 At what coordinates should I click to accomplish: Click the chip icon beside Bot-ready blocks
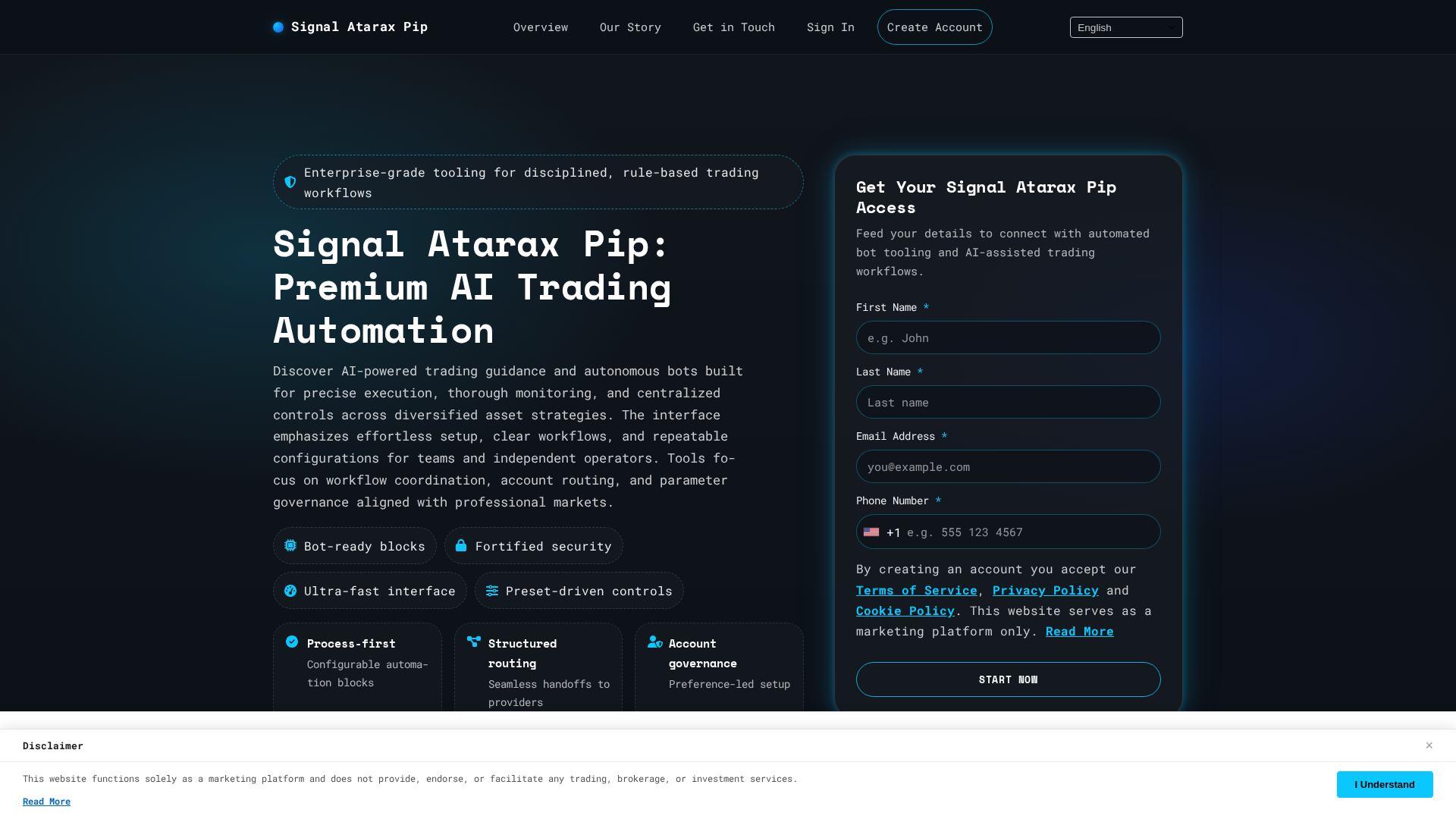290,545
